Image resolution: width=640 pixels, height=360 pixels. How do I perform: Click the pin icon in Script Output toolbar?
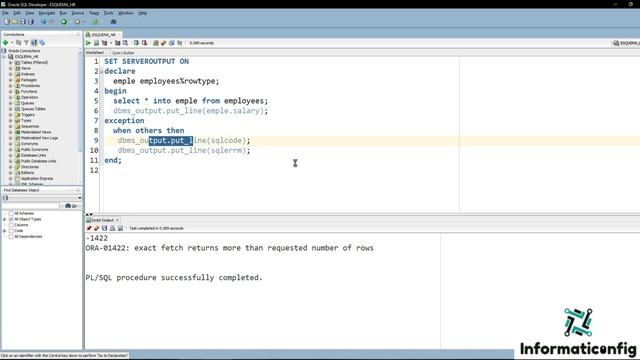(89, 228)
